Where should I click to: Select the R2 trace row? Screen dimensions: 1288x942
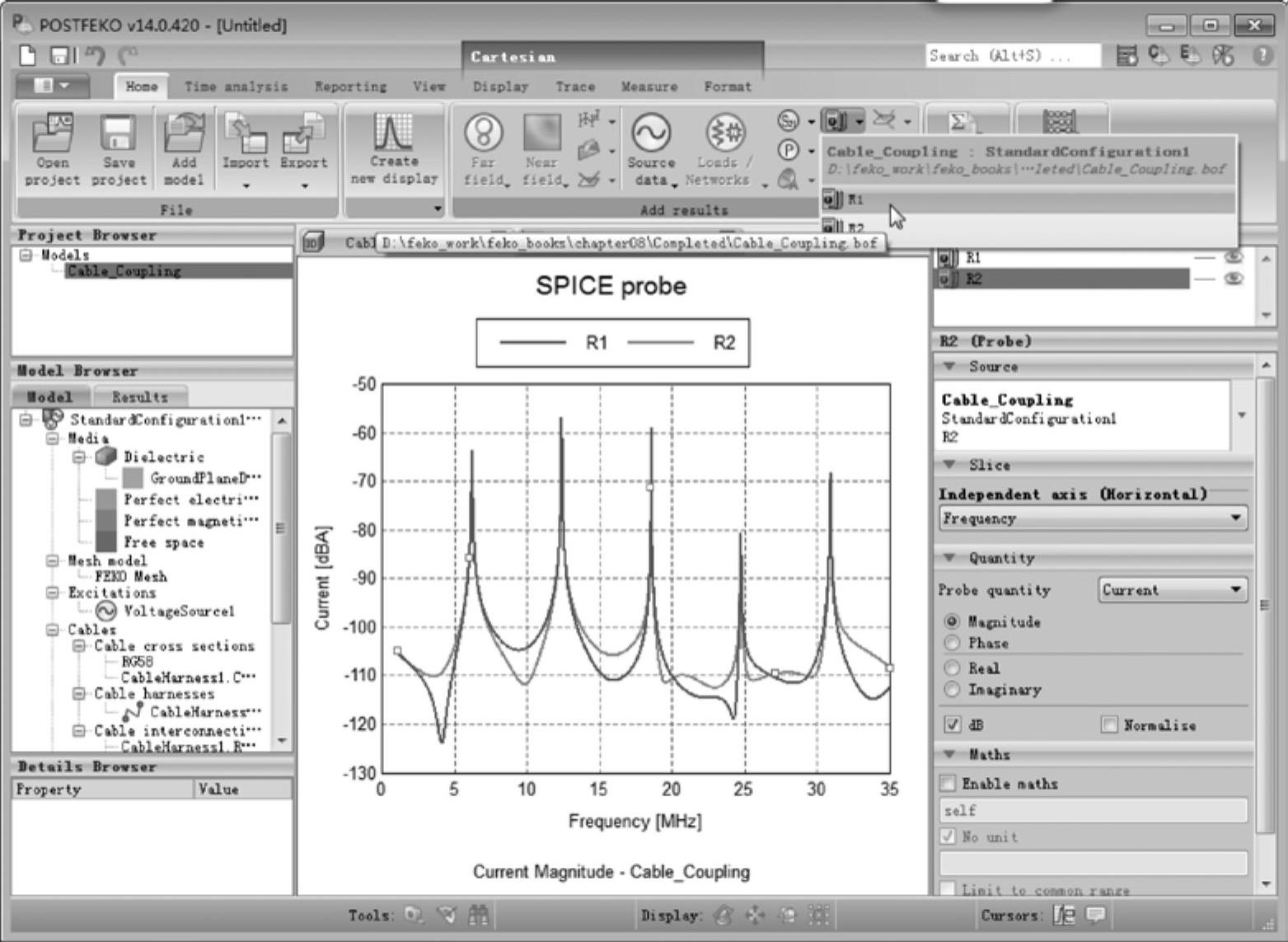(x=1063, y=279)
